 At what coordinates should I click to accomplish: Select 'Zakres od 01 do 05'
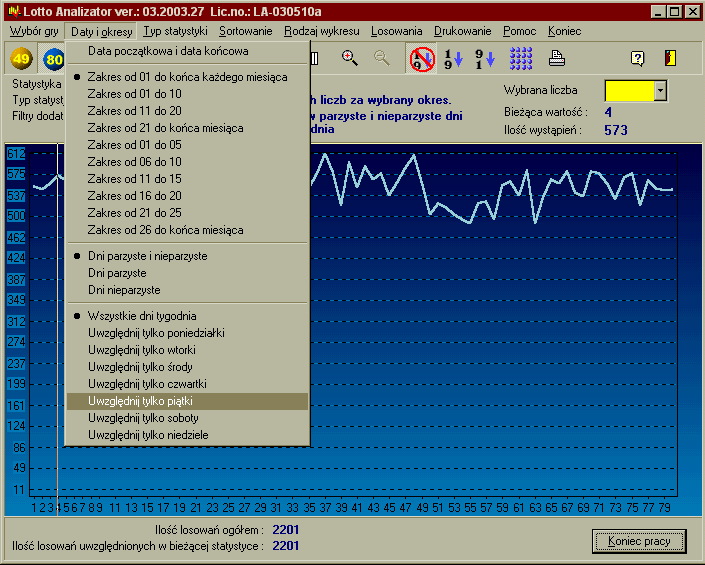187,145
